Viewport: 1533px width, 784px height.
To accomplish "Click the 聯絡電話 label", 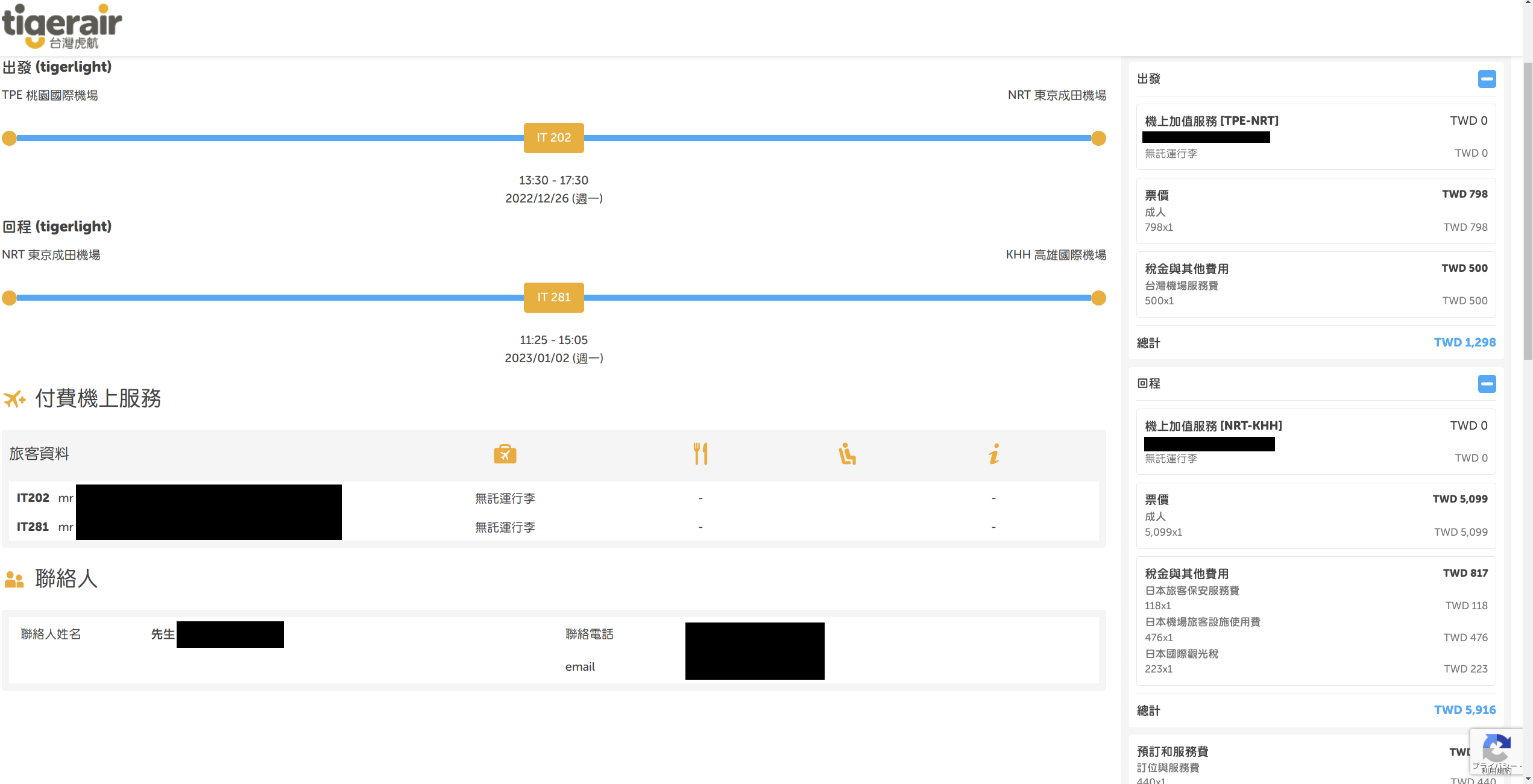I will [x=589, y=634].
